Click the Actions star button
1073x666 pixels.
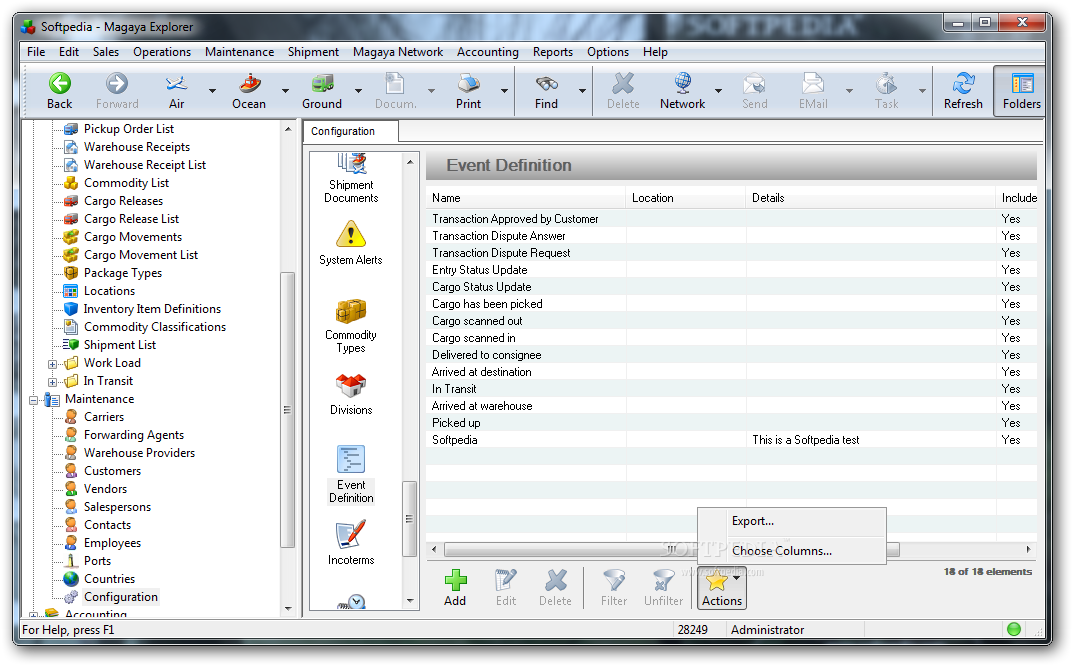click(x=721, y=589)
